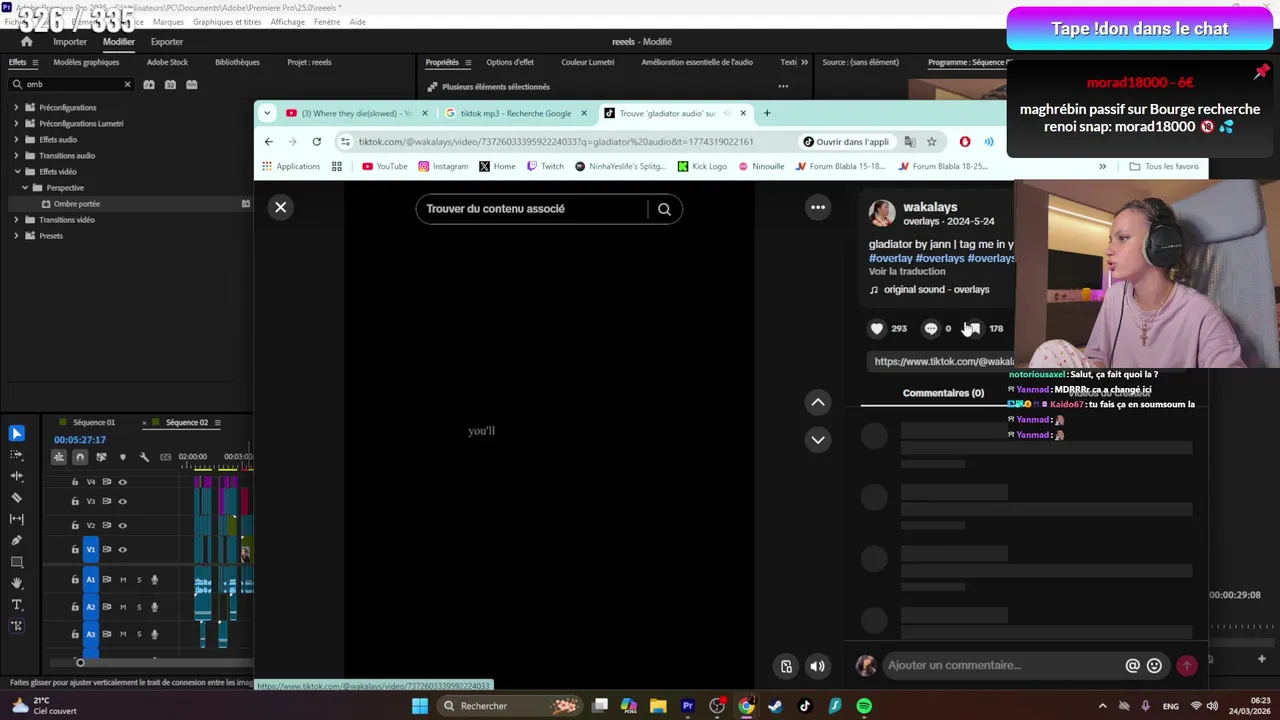Viewport: 1280px width, 720px height.
Task: Toggle linked selection in the timeline
Action: [x=101, y=457]
